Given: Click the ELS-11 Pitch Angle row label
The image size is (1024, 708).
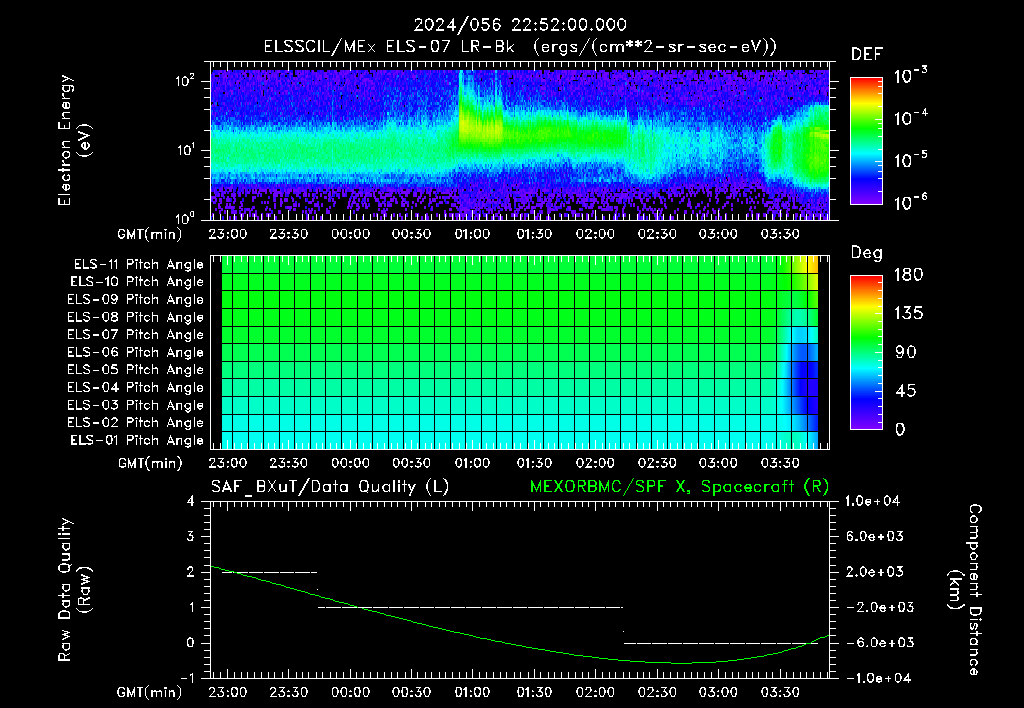Looking at the screenshot, I should click(x=138, y=265).
